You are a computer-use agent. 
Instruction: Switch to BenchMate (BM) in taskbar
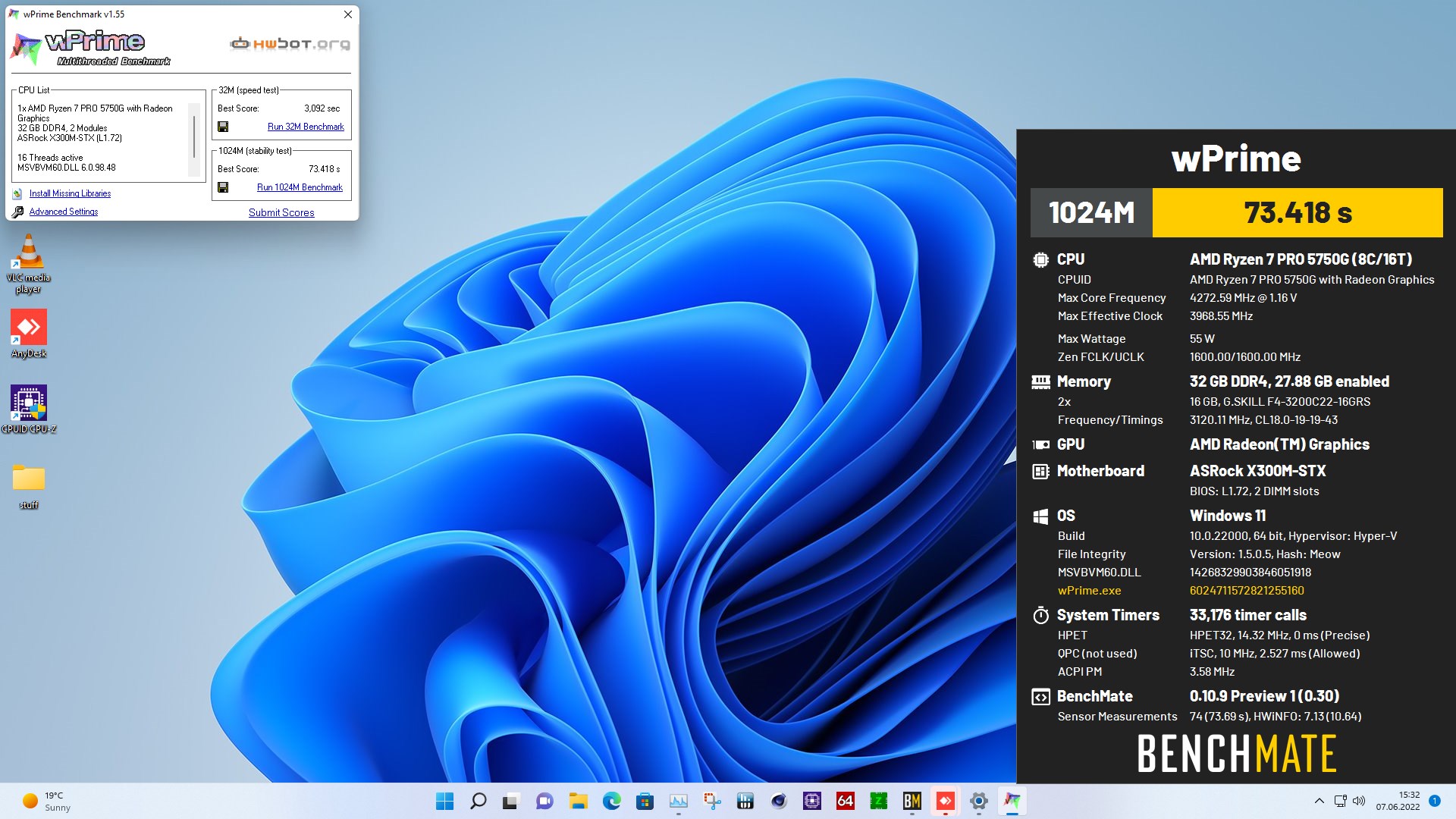click(x=912, y=801)
